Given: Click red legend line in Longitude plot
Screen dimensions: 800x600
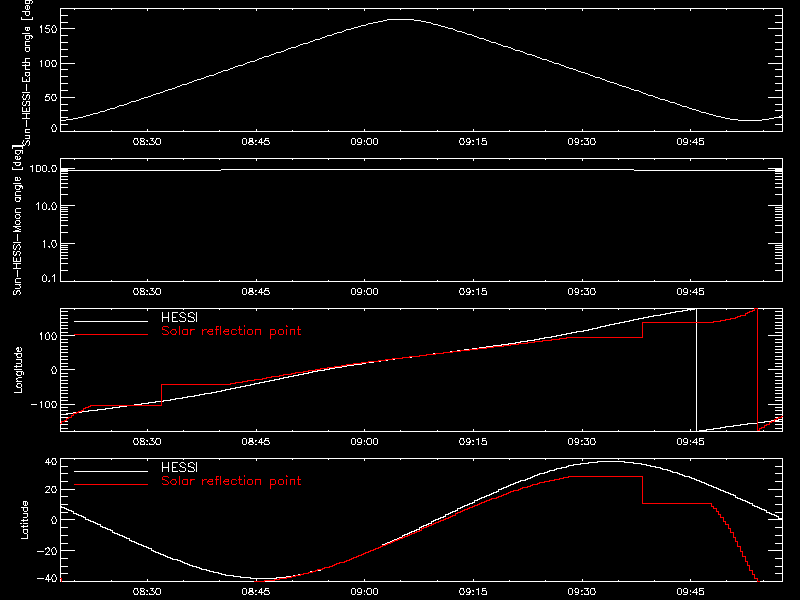Looking at the screenshot, I should [111, 335].
